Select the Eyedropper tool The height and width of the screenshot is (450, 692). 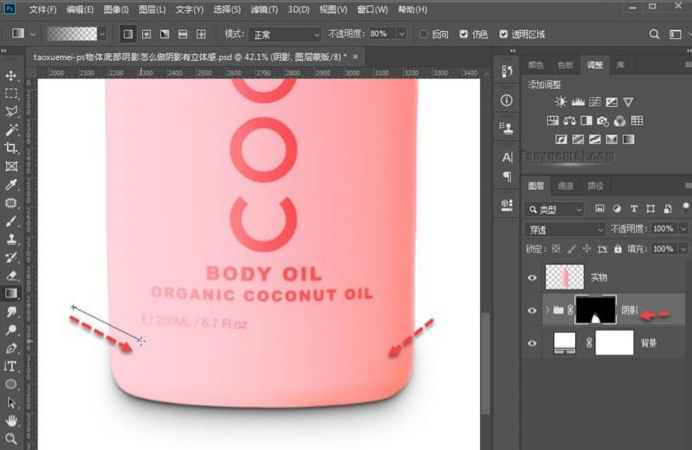11,184
